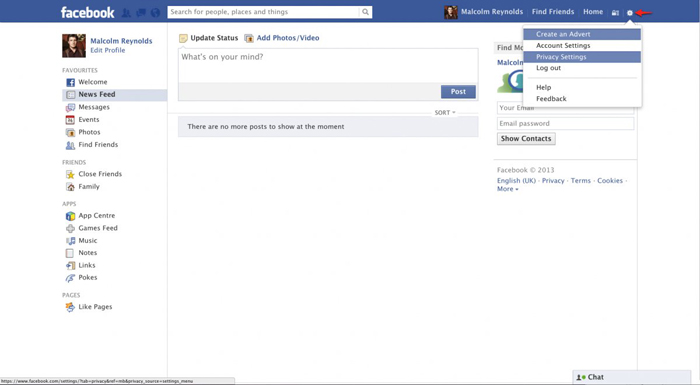The width and height of the screenshot is (700, 385).
Task: Click the Update Status icon
Action: [x=183, y=38]
